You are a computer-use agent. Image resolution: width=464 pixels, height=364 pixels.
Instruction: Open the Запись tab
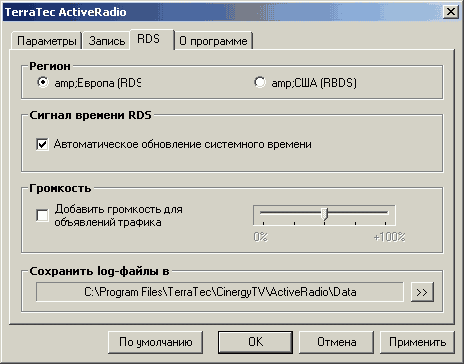pyautogui.click(x=107, y=41)
